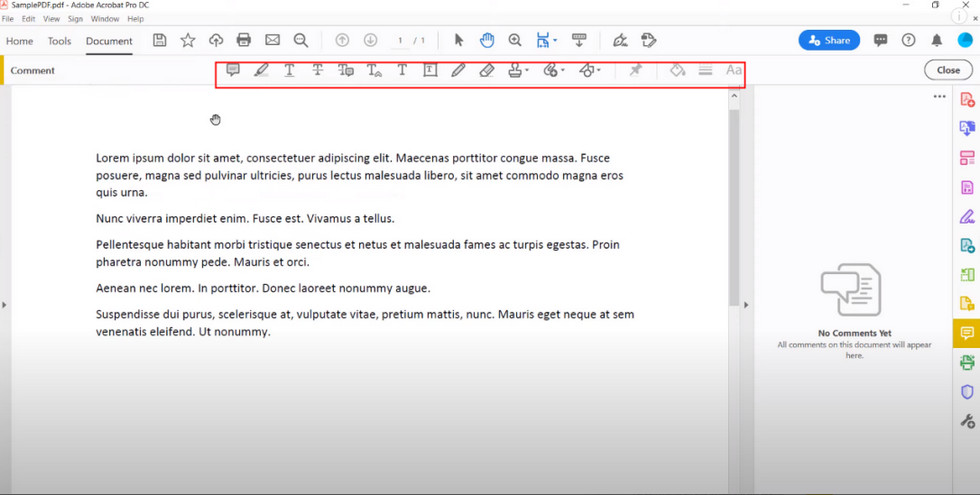Open the redact or edit tag icon
The height and width of the screenshot is (495, 980).
(x=649, y=41)
